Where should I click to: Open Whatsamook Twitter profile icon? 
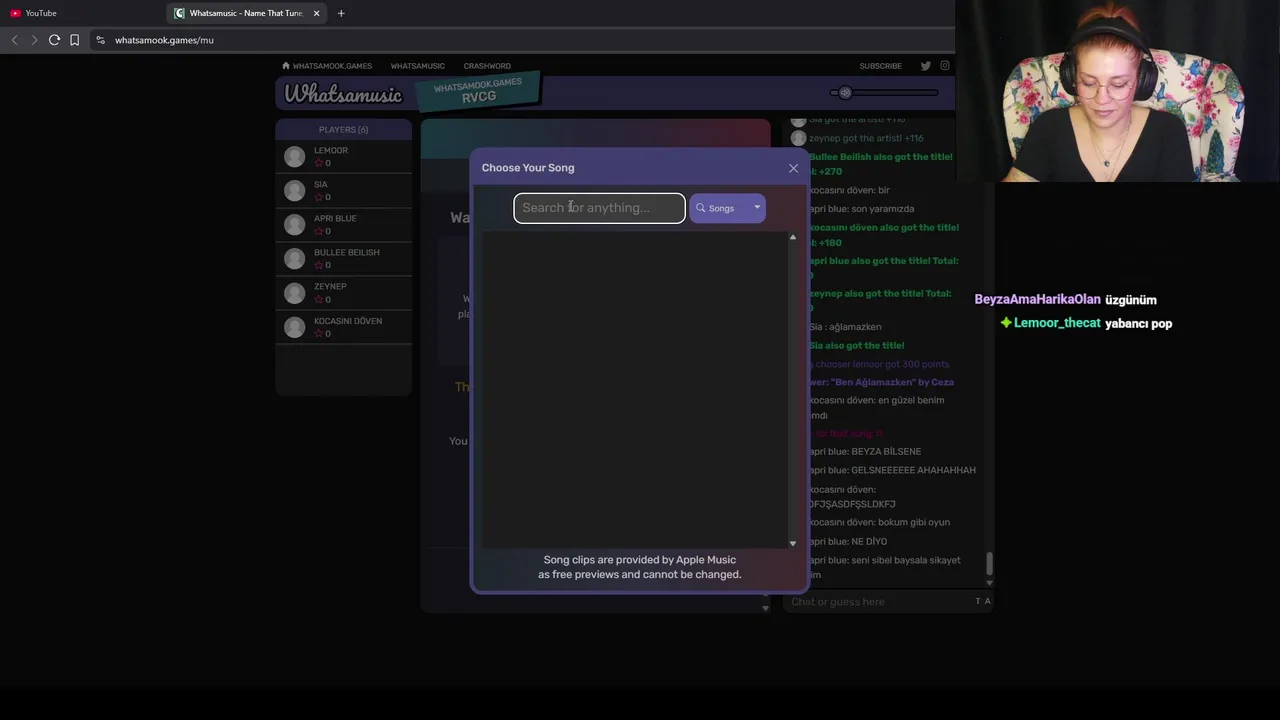(x=926, y=66)
